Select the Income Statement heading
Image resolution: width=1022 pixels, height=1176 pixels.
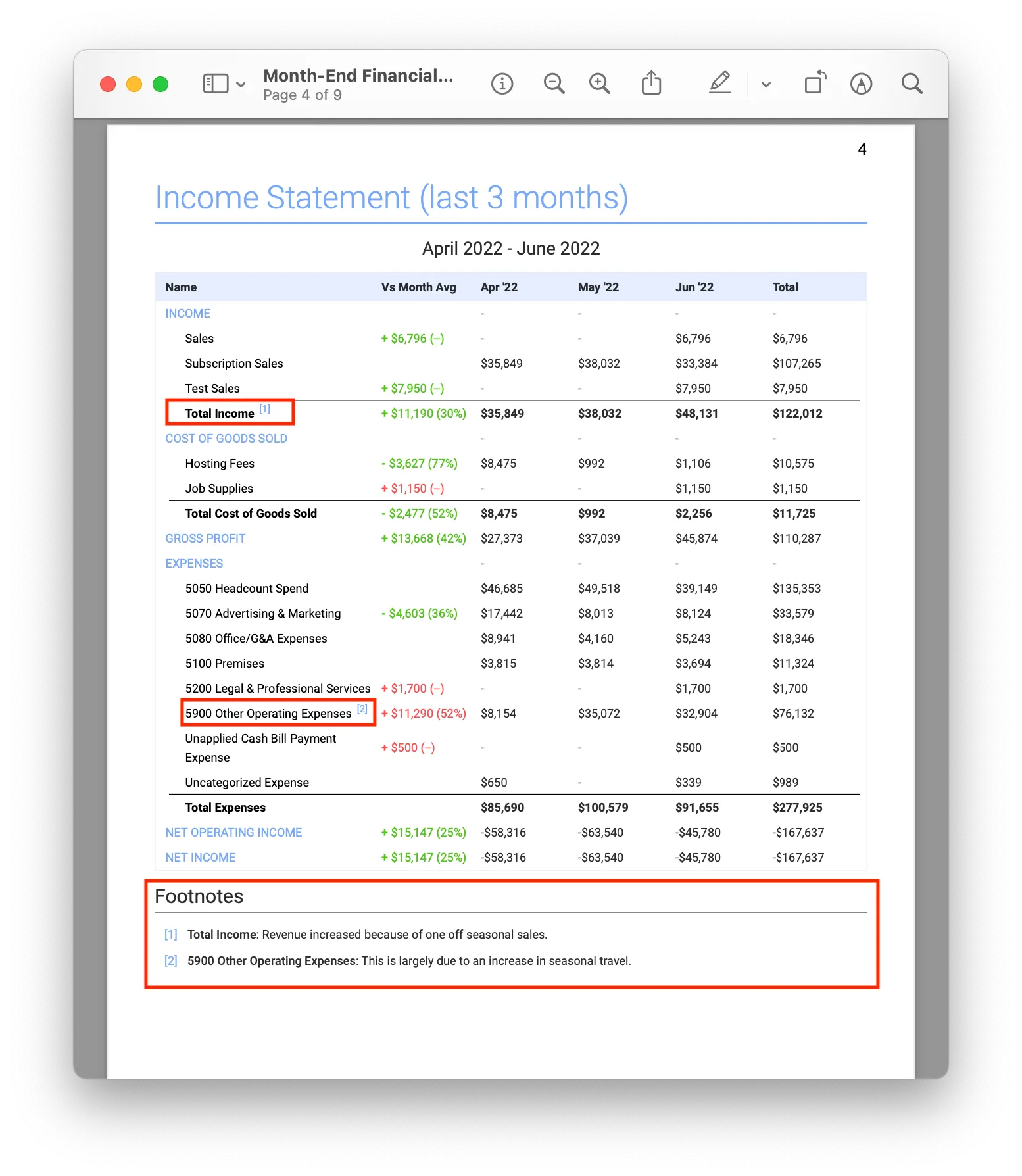click(391, 198)
